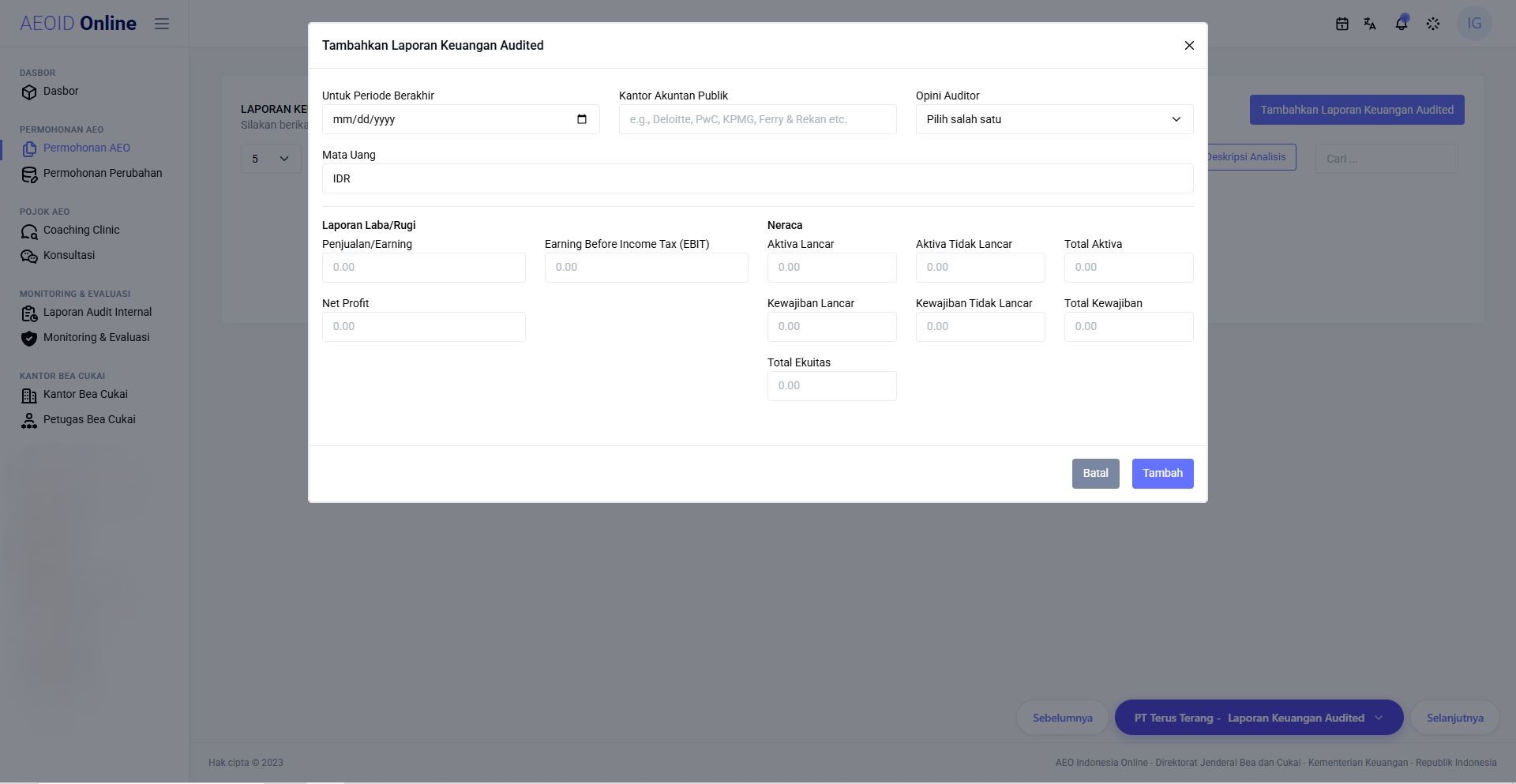Toggle the hamburger sidebar menu
This screenshot has height=784, width=1516.
tap(162, 24)
